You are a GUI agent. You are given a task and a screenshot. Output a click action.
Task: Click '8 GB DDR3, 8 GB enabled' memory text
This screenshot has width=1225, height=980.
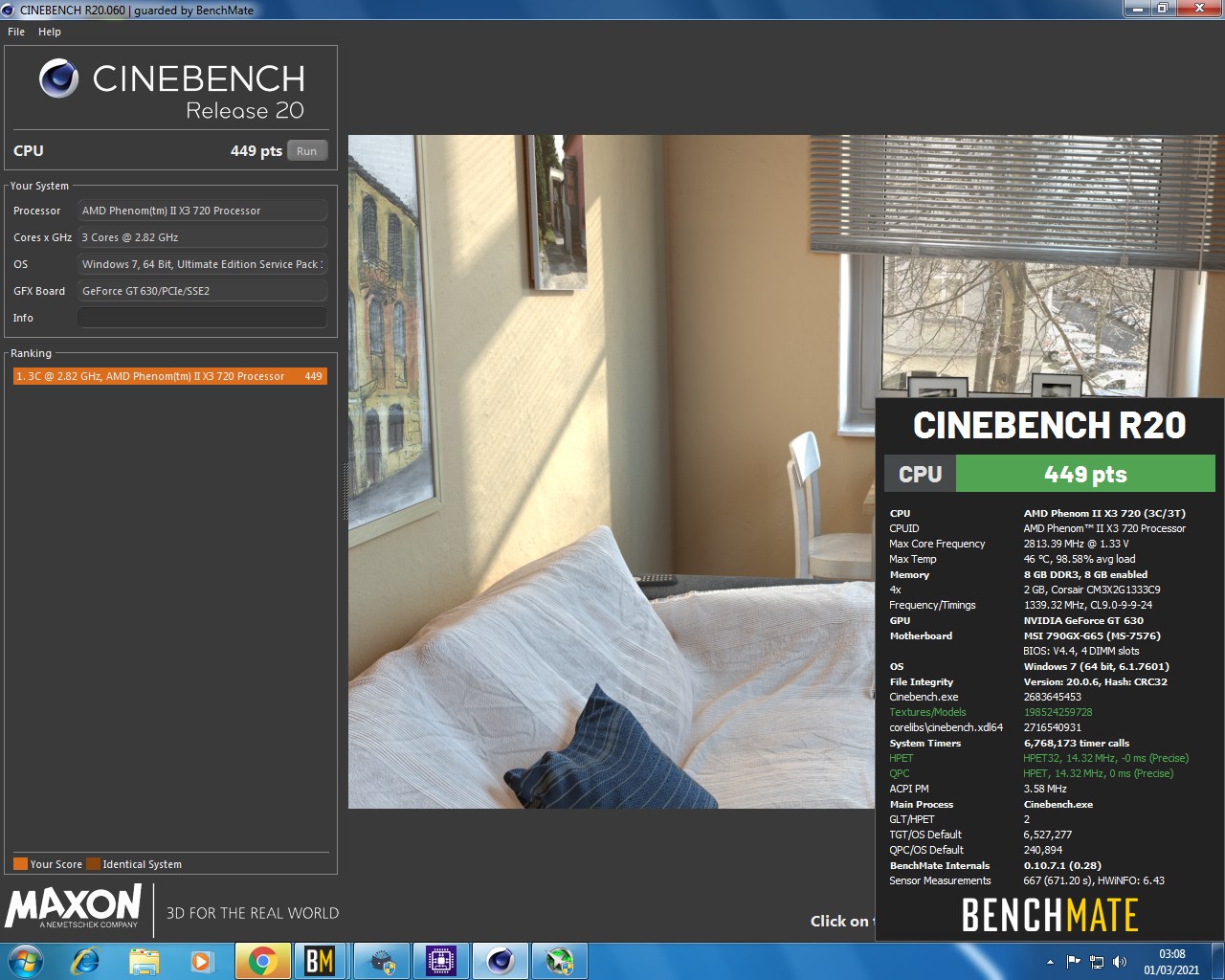click(1085, 574)
